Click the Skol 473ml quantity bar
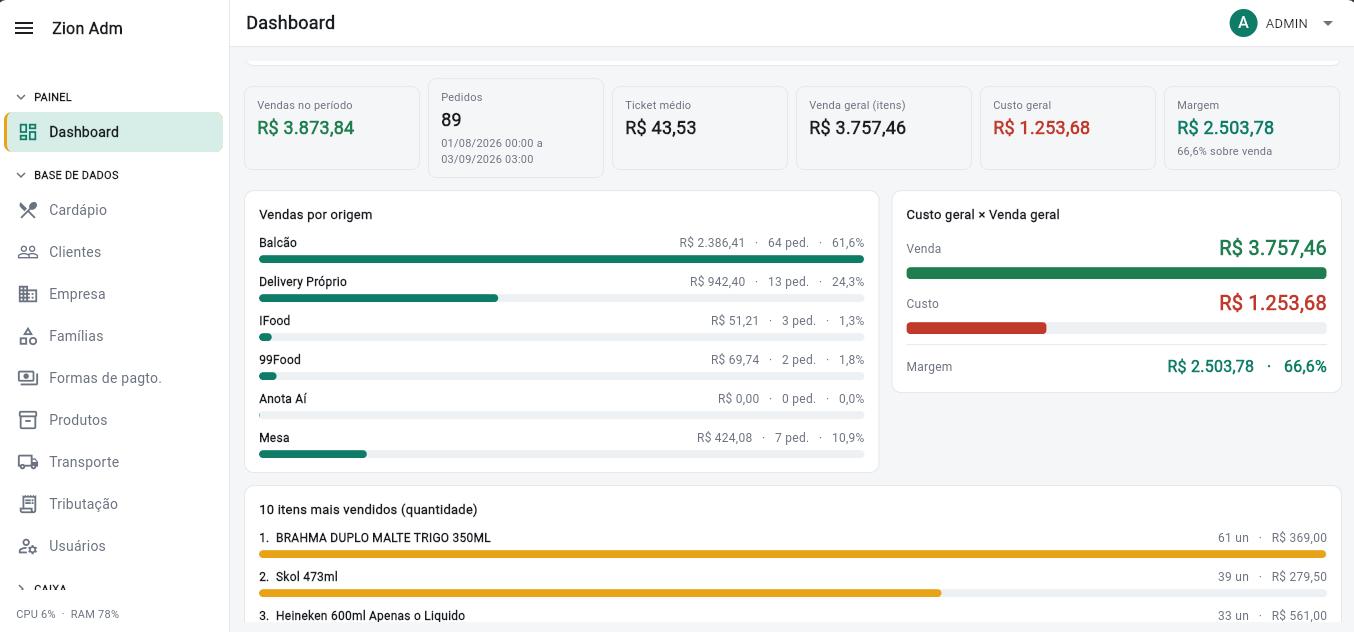 point(600,593)
